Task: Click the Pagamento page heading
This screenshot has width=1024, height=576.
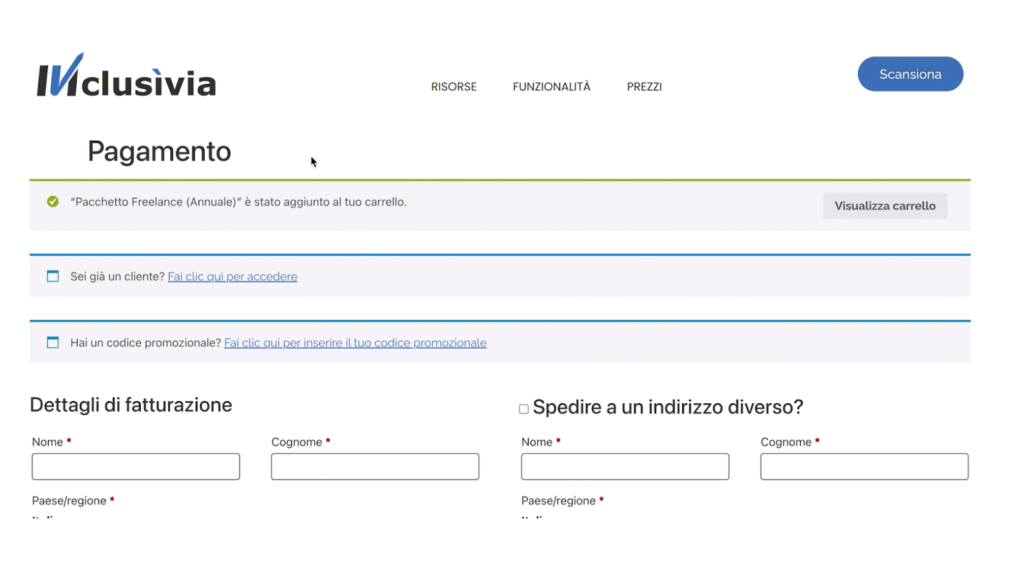Action: (x=159, y=152)
